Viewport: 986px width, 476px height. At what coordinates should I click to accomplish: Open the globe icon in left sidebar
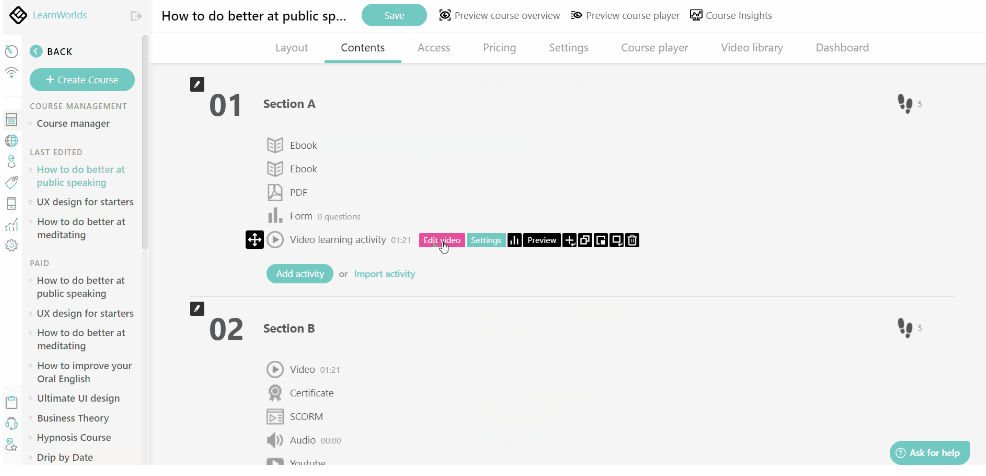click(12, 141)
